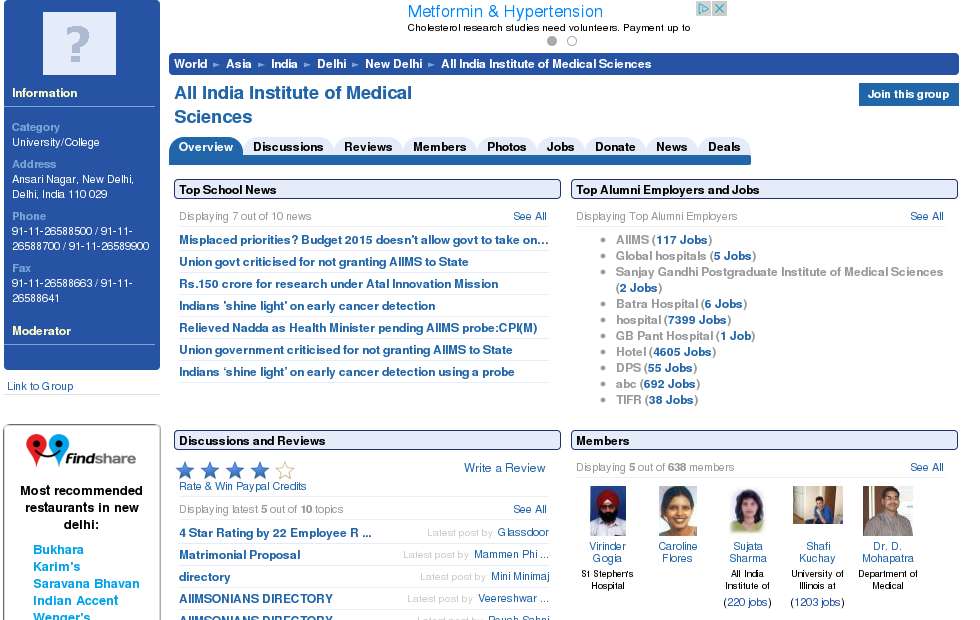Open poster Mini Minimaj link
Screen dimensions: 980x620
[x=520, y=576]
